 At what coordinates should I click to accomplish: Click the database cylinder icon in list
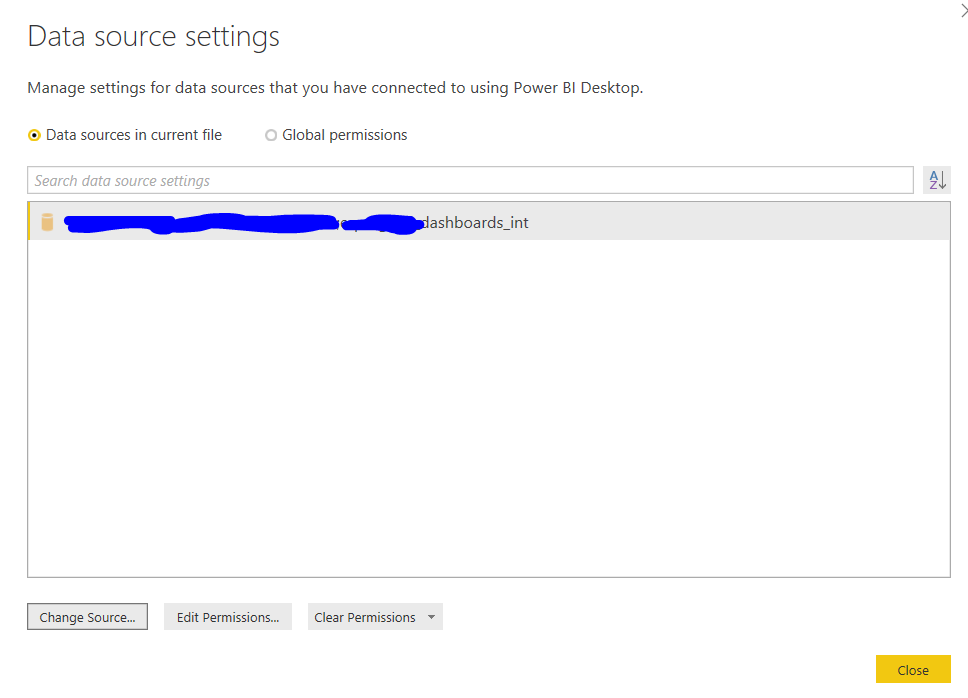[x=47, y=222]
